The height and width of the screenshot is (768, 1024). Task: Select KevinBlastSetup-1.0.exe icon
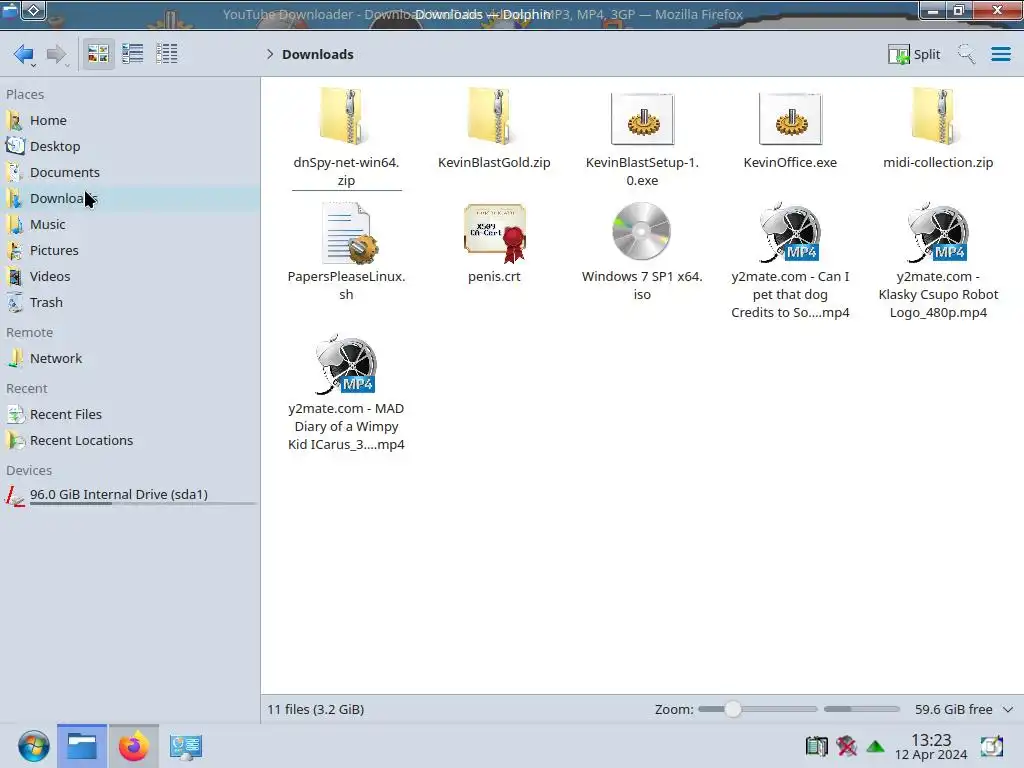pyautogui.click(x=642, y=118)
